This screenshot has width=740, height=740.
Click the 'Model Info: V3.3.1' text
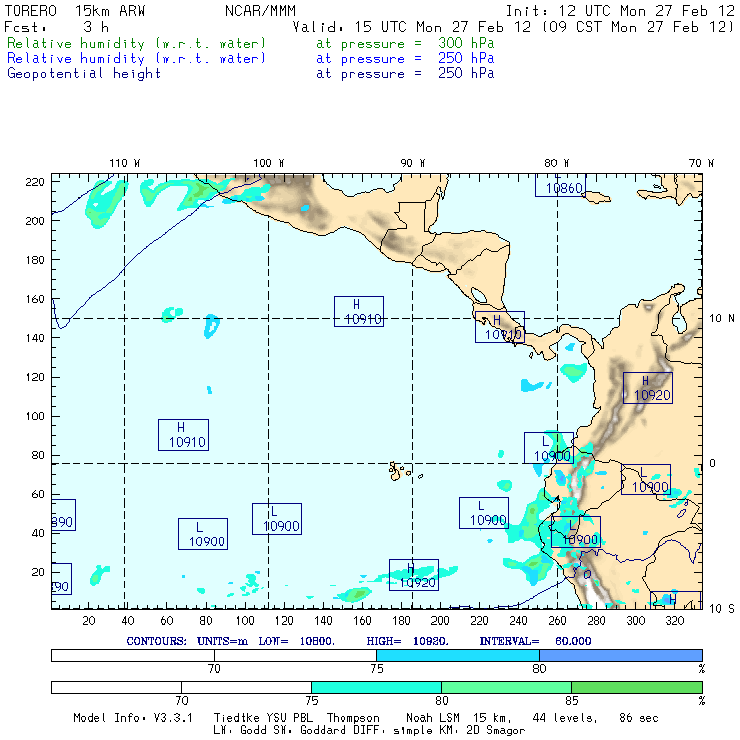click(x=133, y=718)
